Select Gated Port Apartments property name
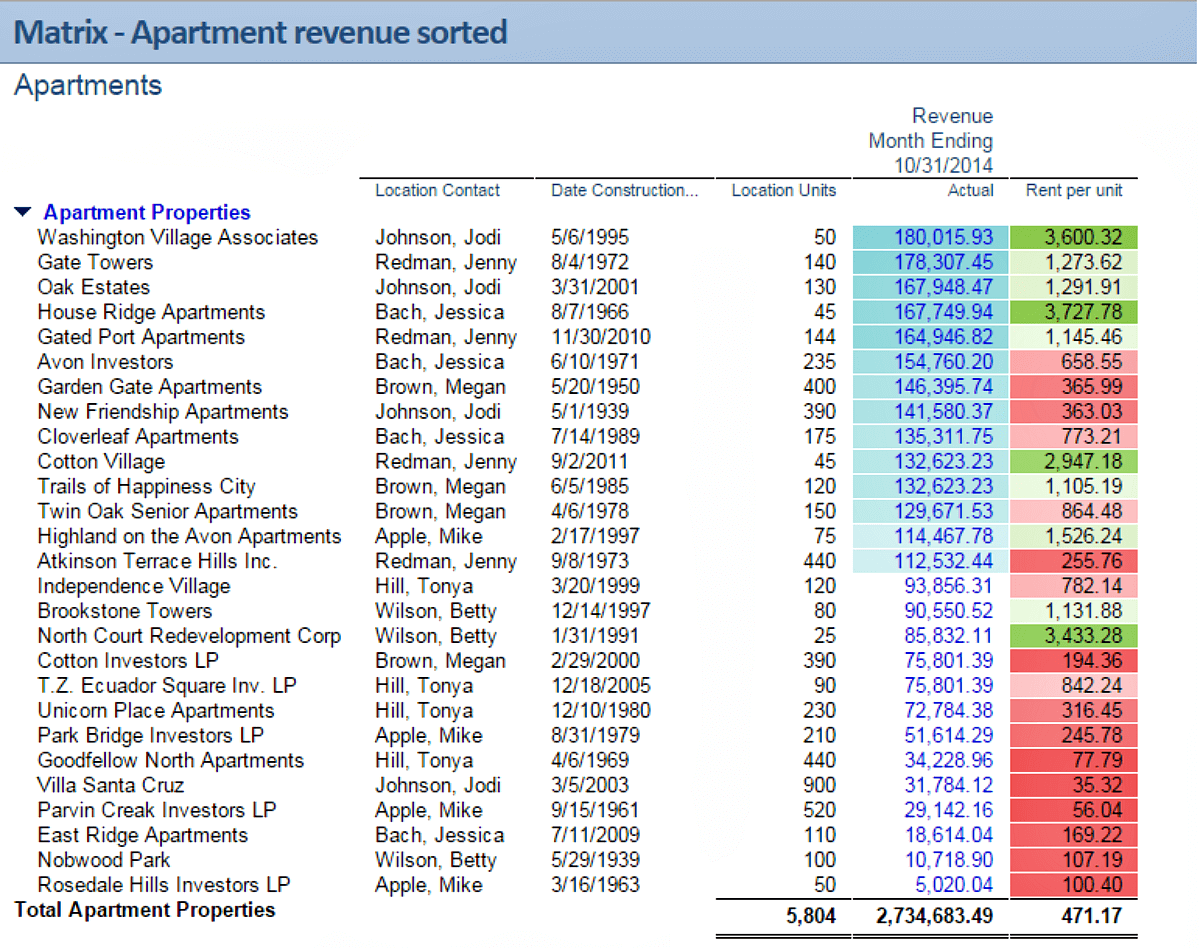 [141, 337]
